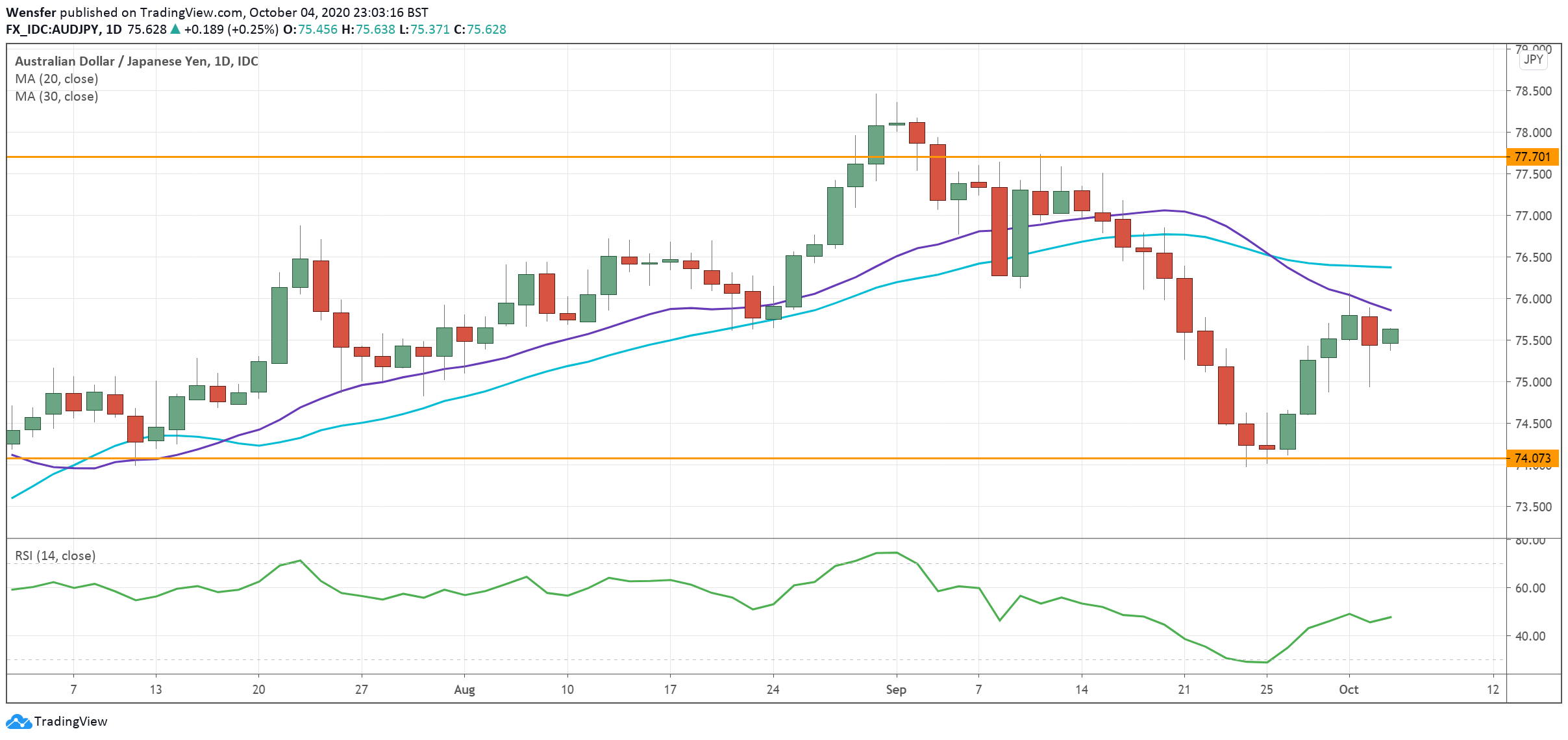Viewport: 1568px width, 740px height.
Task: Click the TradingView cloud logo icon
Action: coord(18,722)
